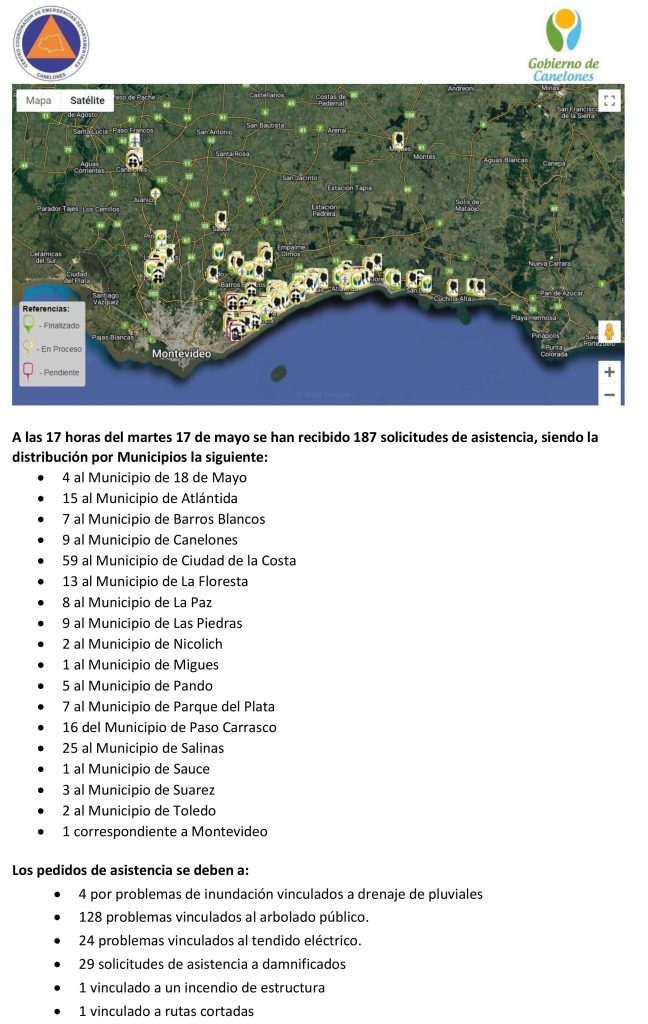Click the headline about 187 solicitudes de asistencia
The height and width of the screenshot is (1024, 648).
tap(305, 447)
